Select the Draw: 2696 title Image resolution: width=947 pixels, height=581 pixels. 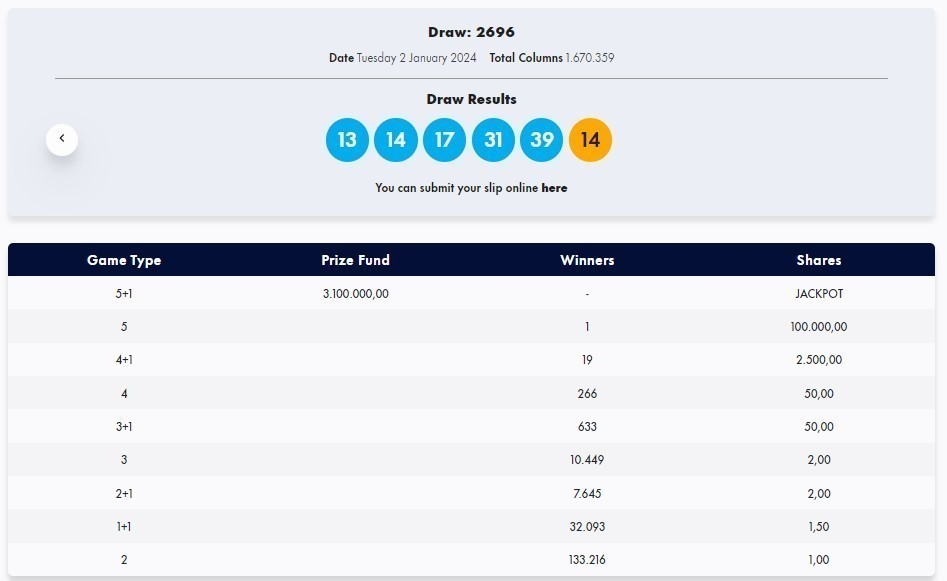(x=471, y=32)
